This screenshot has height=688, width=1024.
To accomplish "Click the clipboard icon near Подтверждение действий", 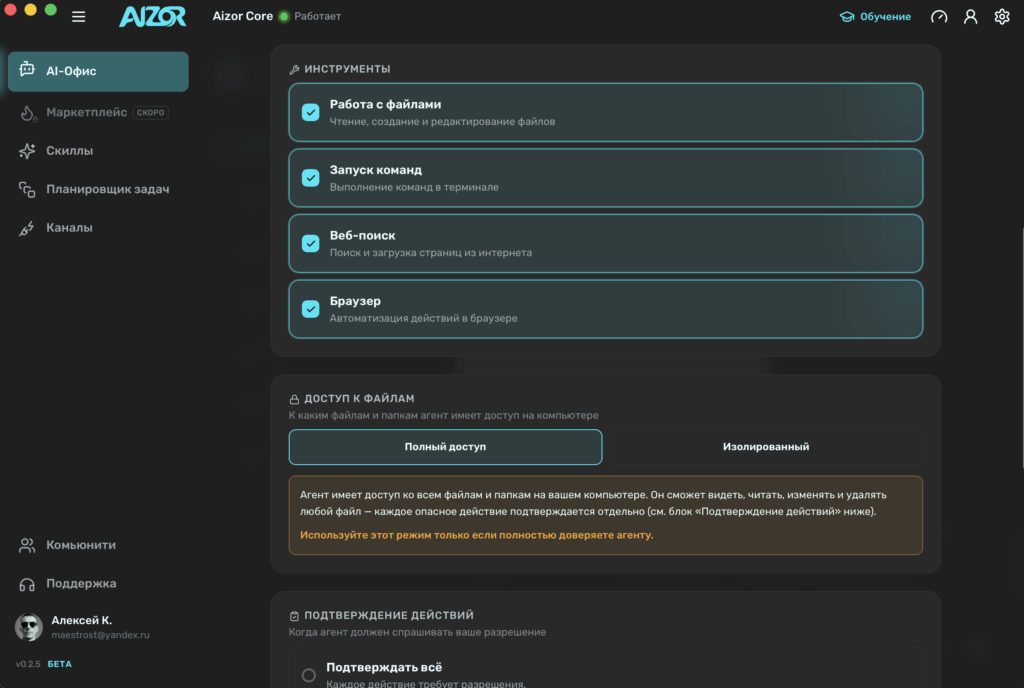I will (x=295, y=616).
